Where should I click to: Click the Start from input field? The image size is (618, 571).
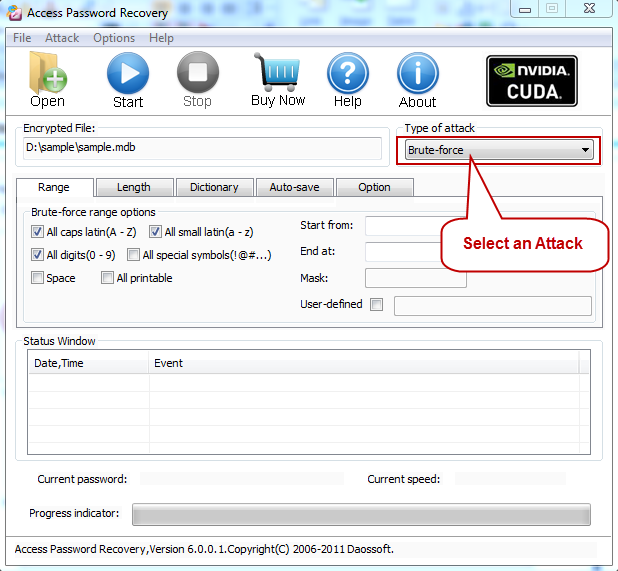coord(403,226)
